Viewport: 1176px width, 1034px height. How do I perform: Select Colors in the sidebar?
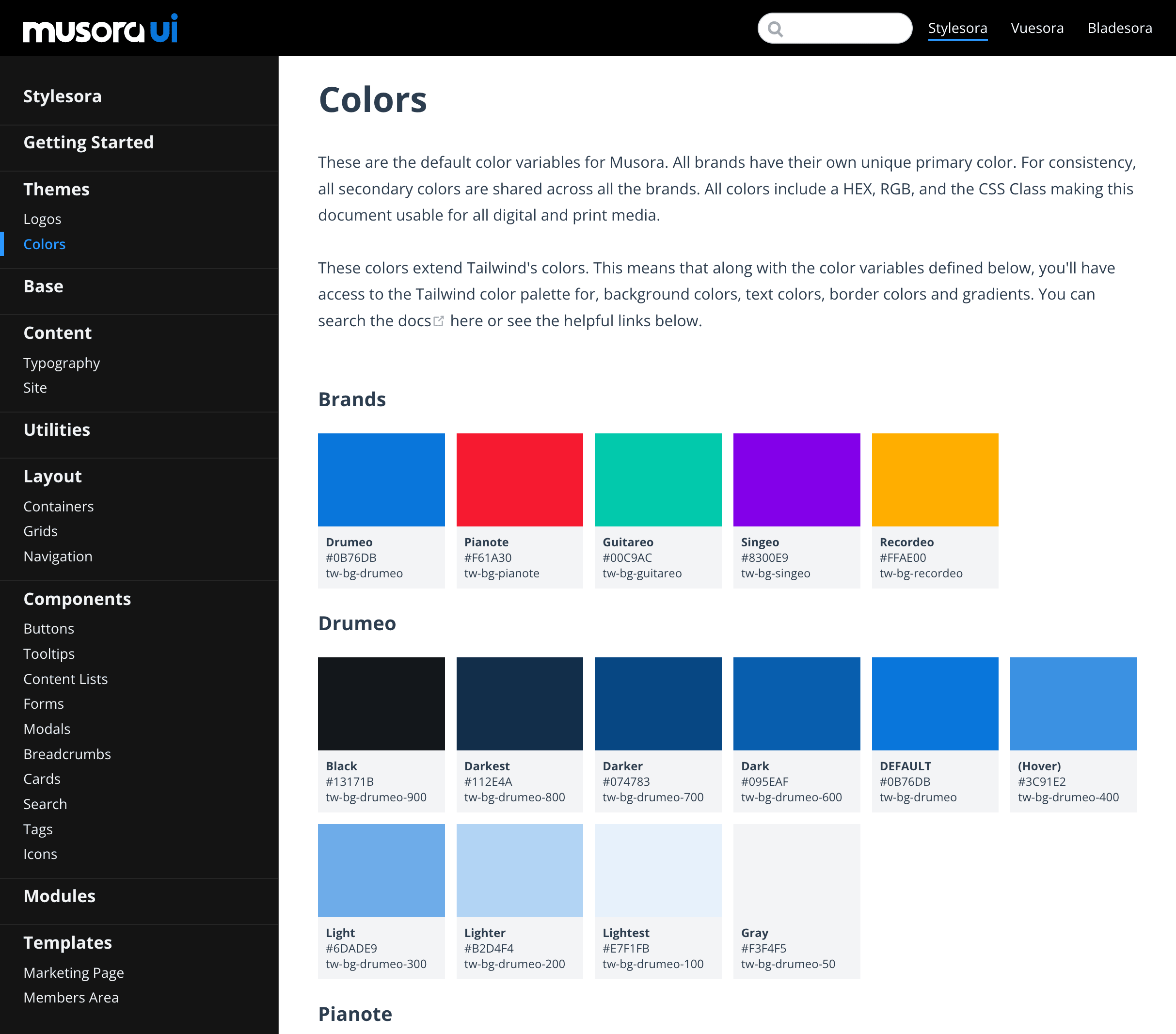point(44,244)
